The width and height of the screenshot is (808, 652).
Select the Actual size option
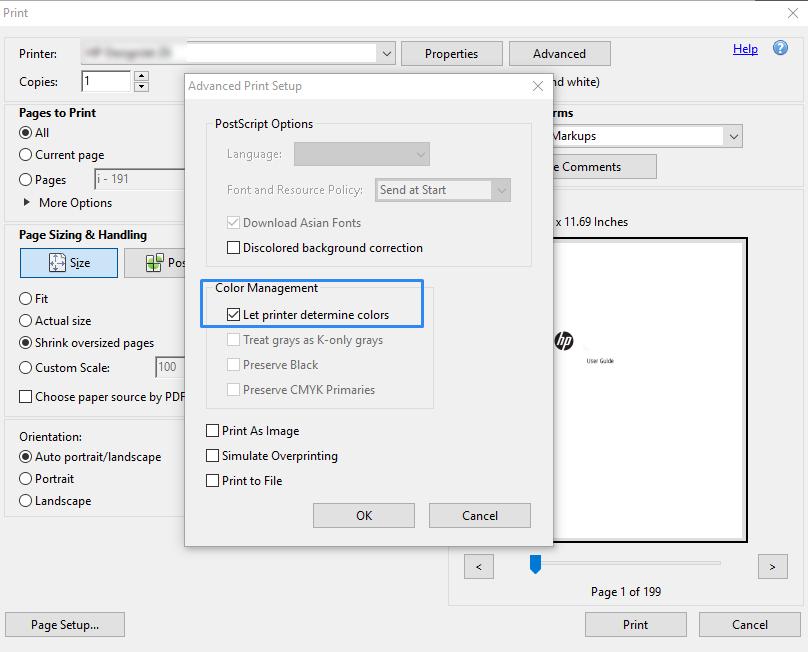[x=25, y=321]
